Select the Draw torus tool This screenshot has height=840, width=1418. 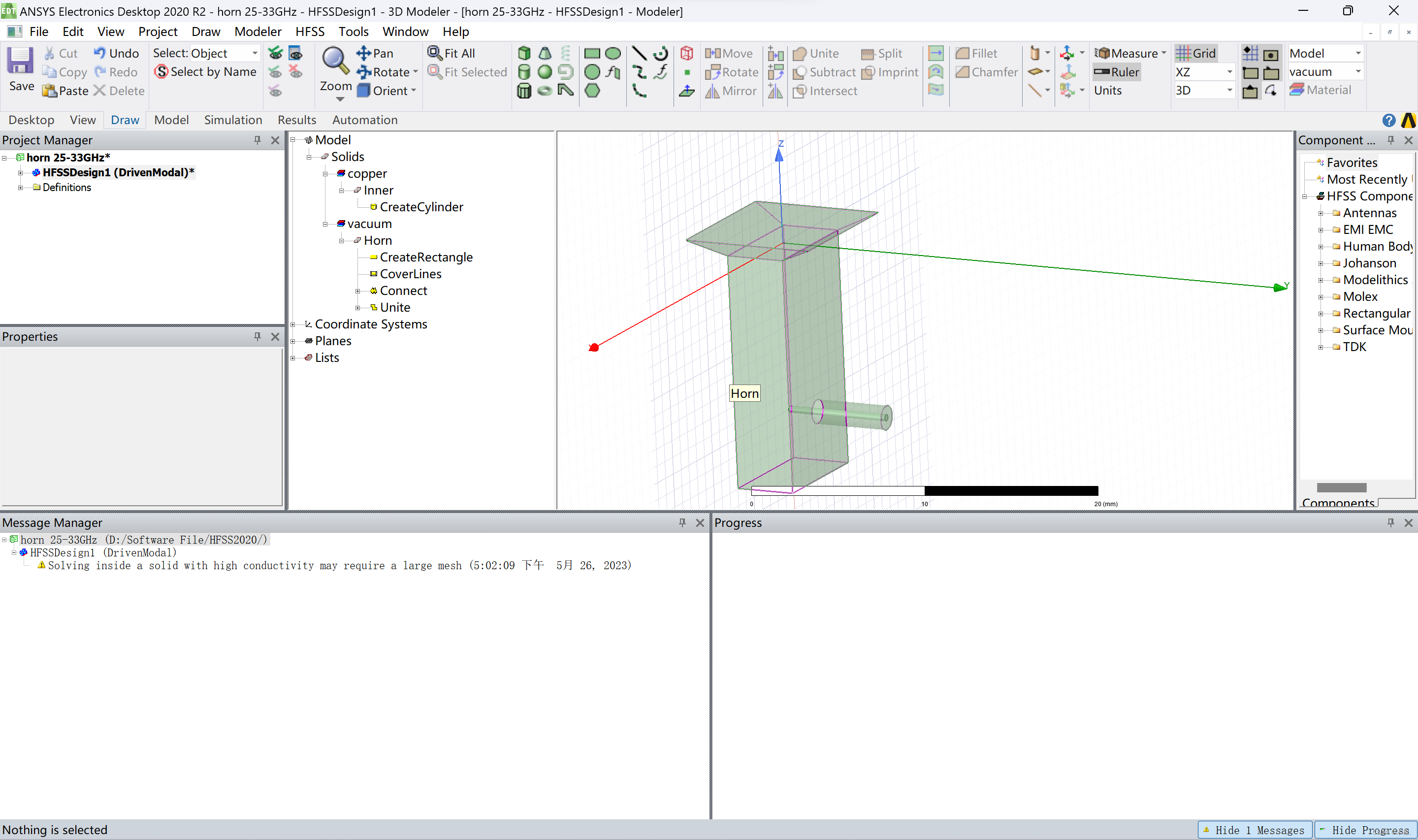point(545,91)
